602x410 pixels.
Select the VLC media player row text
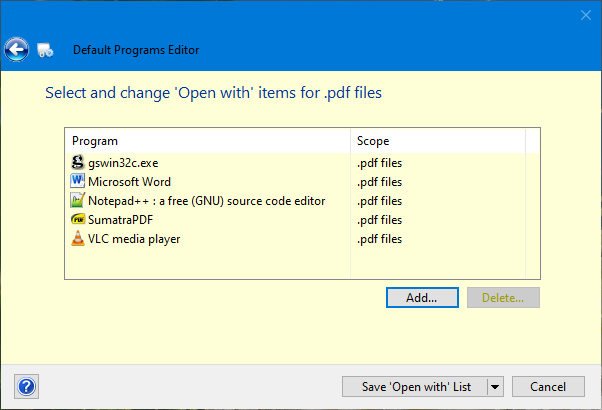134,239
